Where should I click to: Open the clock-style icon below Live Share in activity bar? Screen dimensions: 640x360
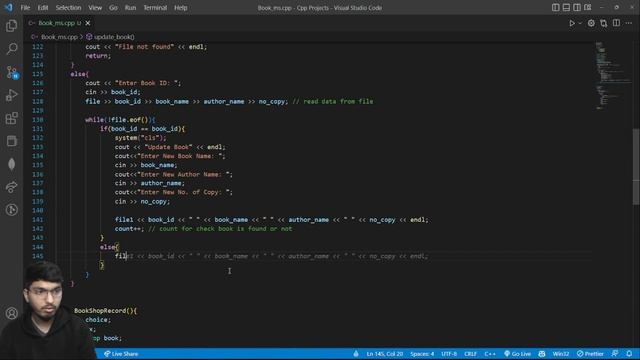[11, 210]
